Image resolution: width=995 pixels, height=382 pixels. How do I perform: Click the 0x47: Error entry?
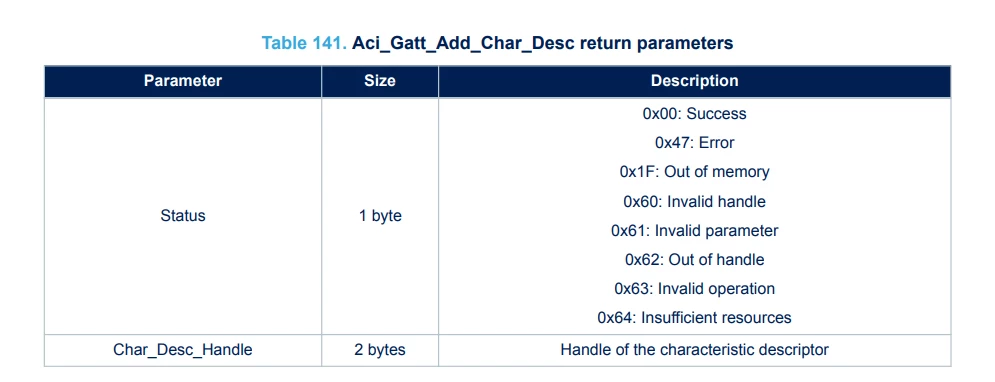pos(694,143)
